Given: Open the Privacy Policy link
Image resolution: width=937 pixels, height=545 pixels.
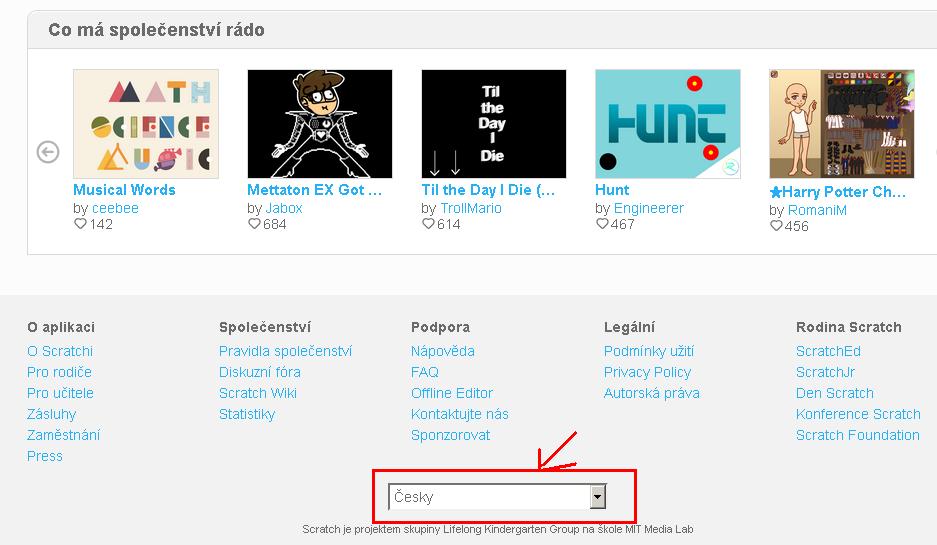Looking at the screenshot, I should click(647, 372).
